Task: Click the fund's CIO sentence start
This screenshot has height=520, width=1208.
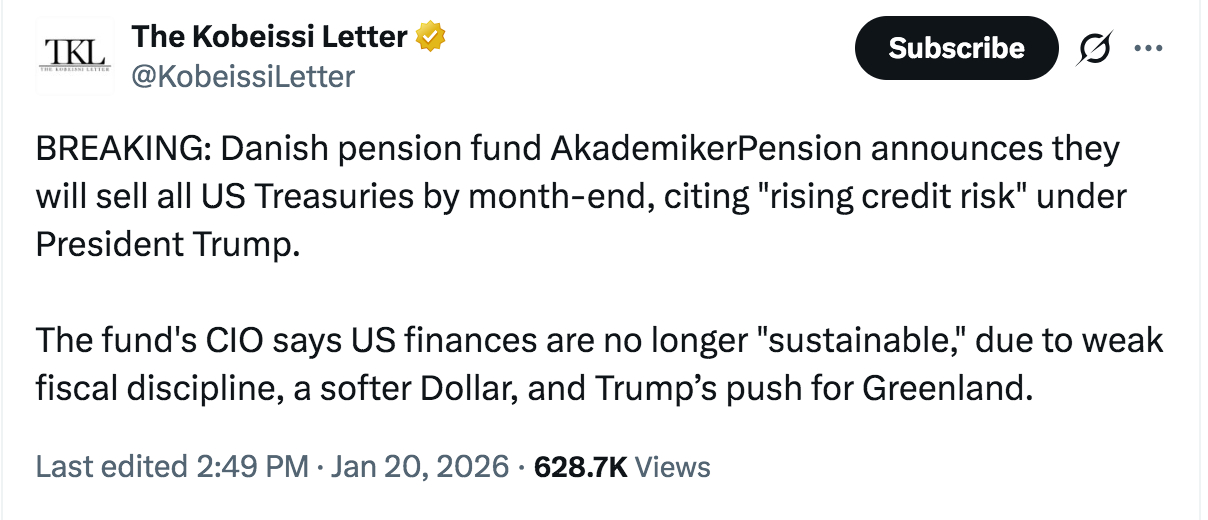Action: (160, 340)
